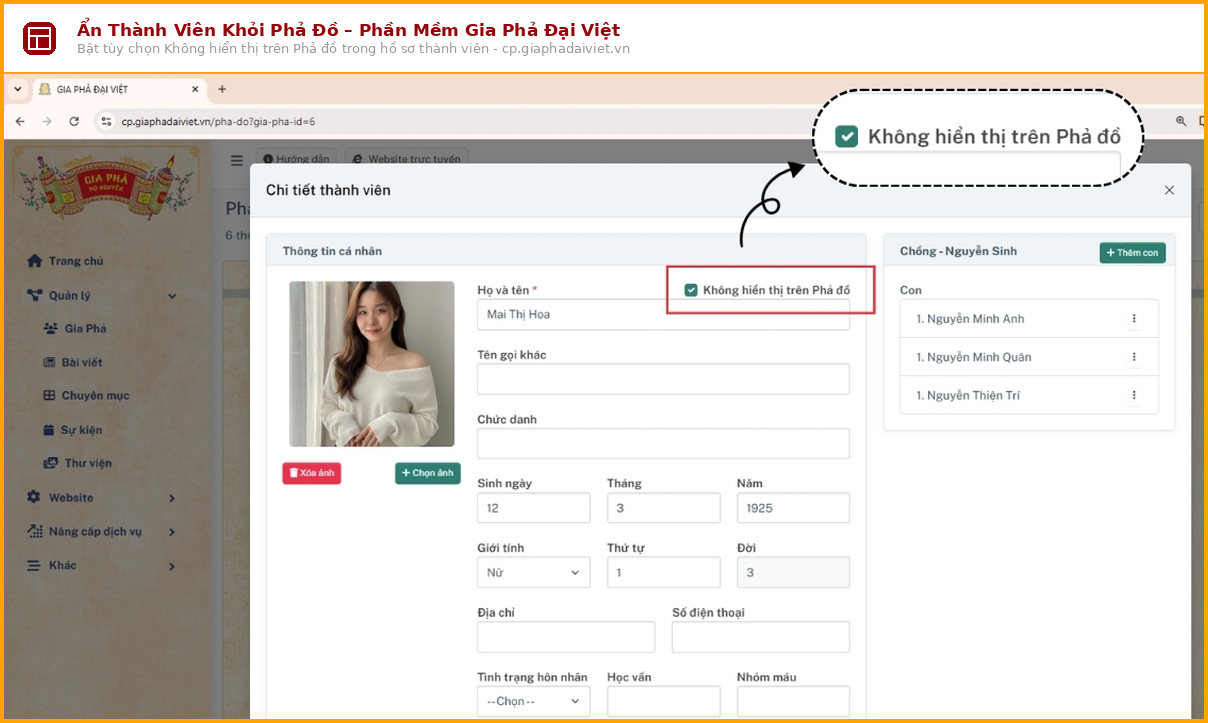This screenshot has height=723, width=1208.
Task: Select child Nguyễn Thiện Trí
Action: pos(968,395)
